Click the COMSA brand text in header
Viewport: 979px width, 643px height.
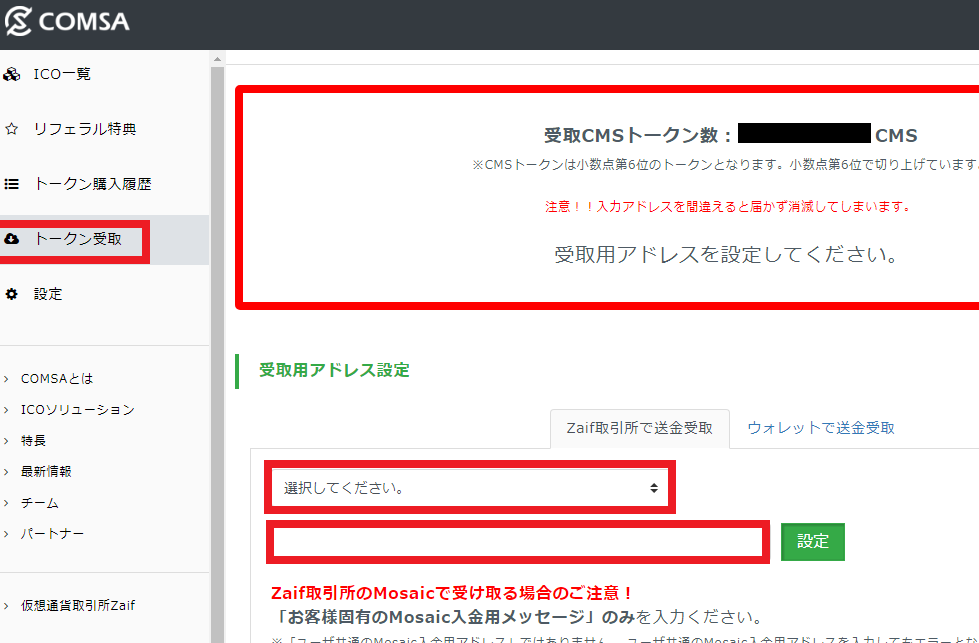[x=84, y=22]
